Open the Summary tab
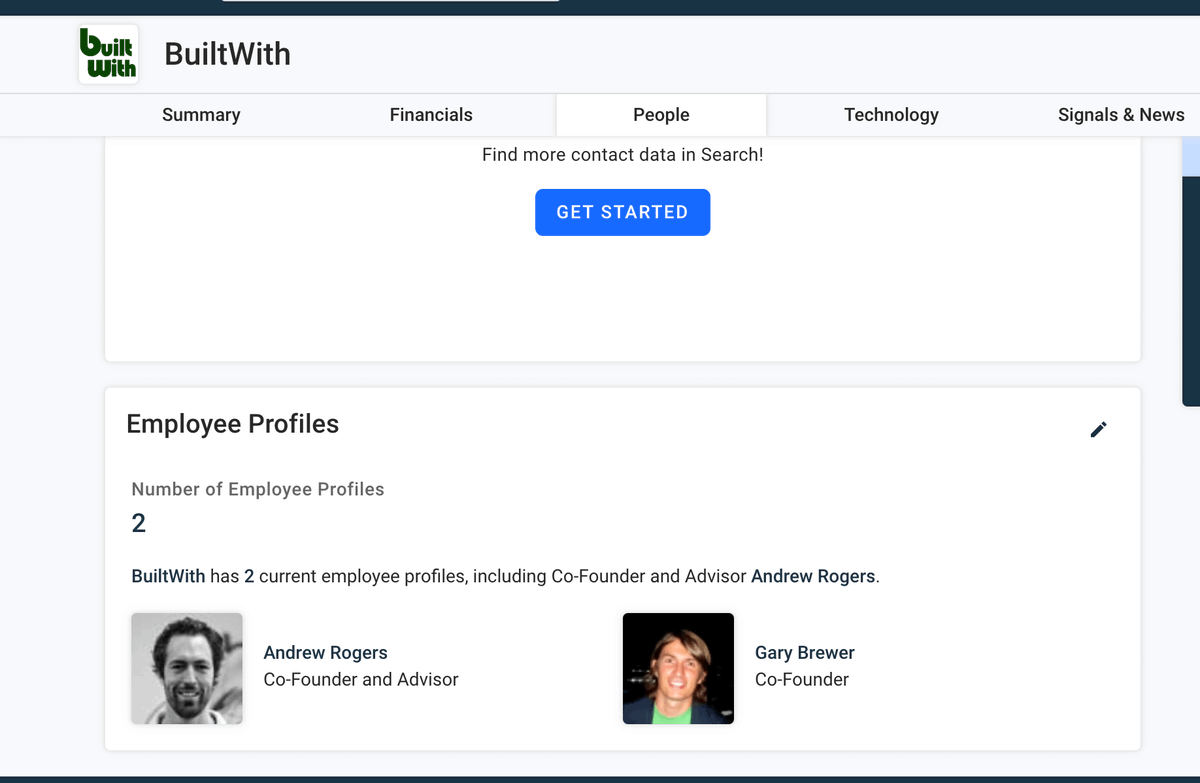The image size is (1200, 783). (x=201, y=115)
